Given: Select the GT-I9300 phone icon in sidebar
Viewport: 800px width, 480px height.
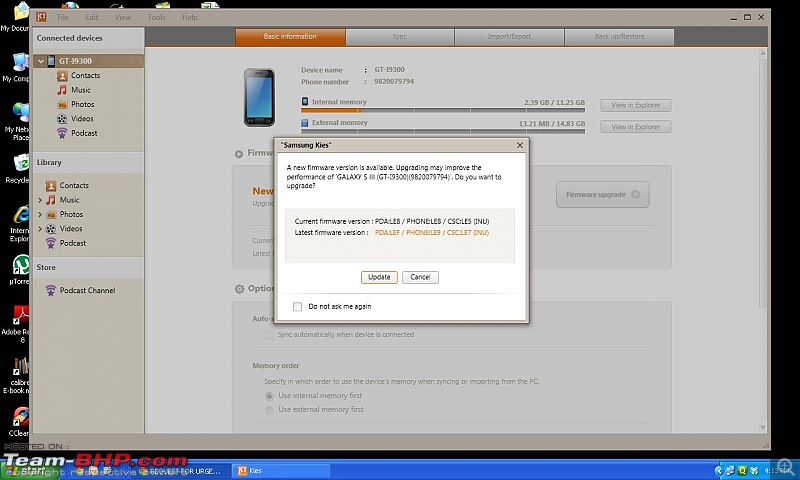Looking at the screenshot, I should coord(51,61).
